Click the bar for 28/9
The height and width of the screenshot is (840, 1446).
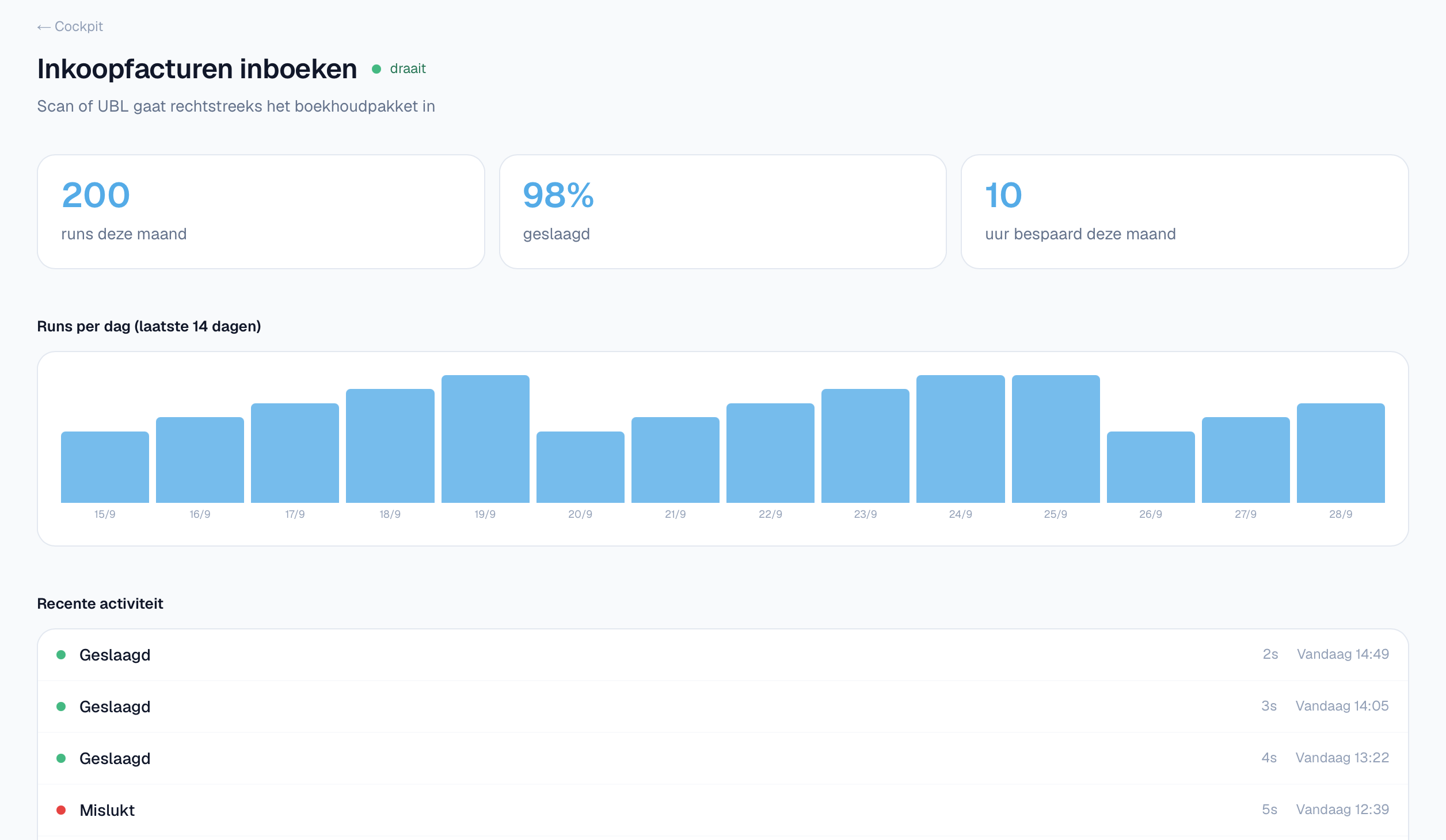tap(1341, 453)
